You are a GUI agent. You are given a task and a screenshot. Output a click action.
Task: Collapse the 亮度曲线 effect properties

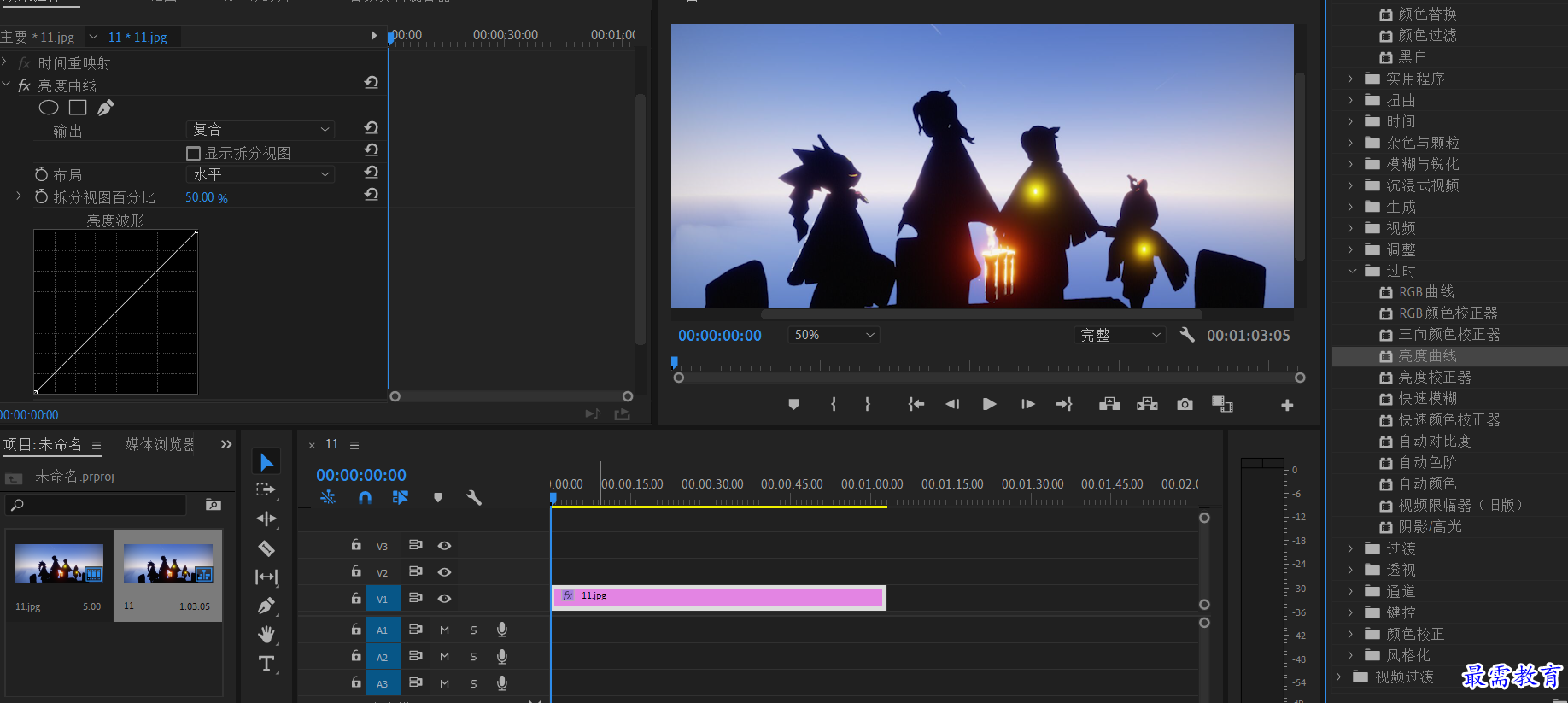tap(6, 85)
